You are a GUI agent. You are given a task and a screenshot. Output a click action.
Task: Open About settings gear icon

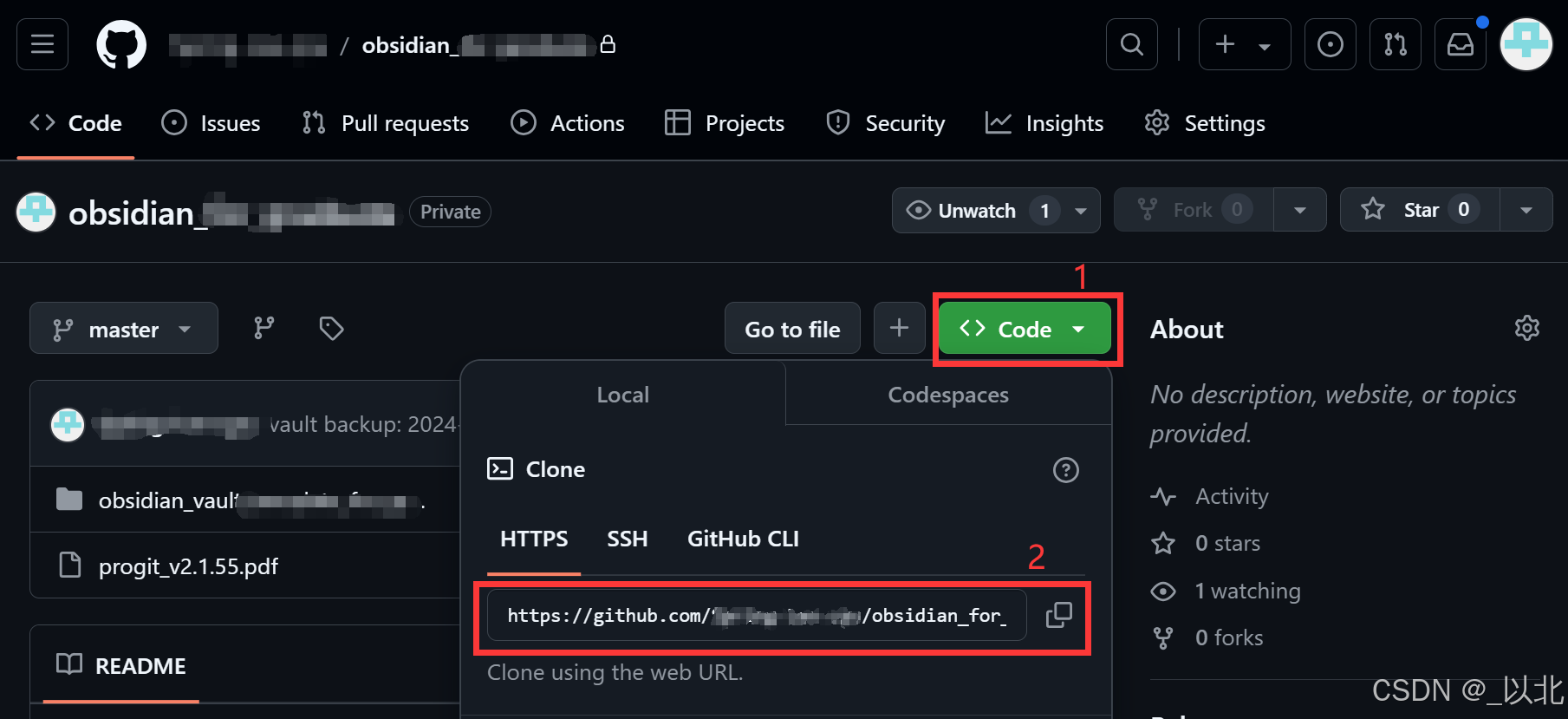[1526, 328]
